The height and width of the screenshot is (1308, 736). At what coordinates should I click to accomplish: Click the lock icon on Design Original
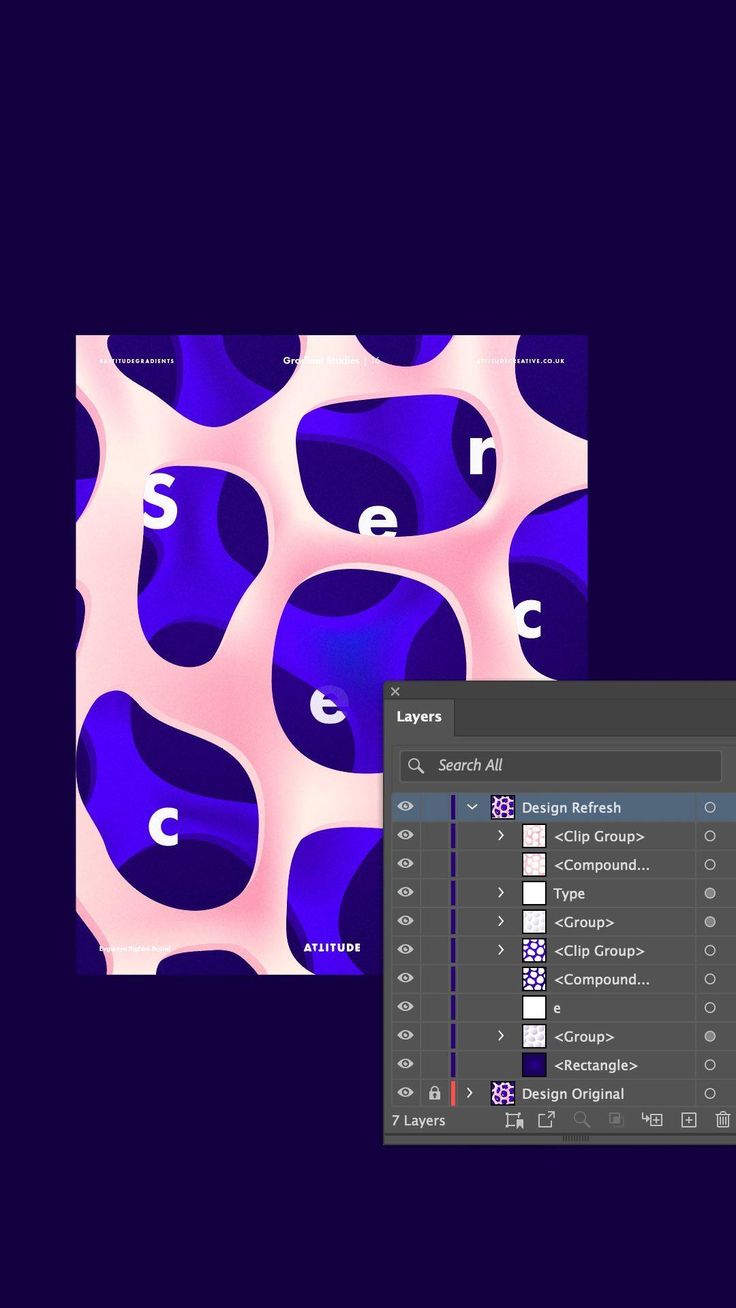[434, 1093]
